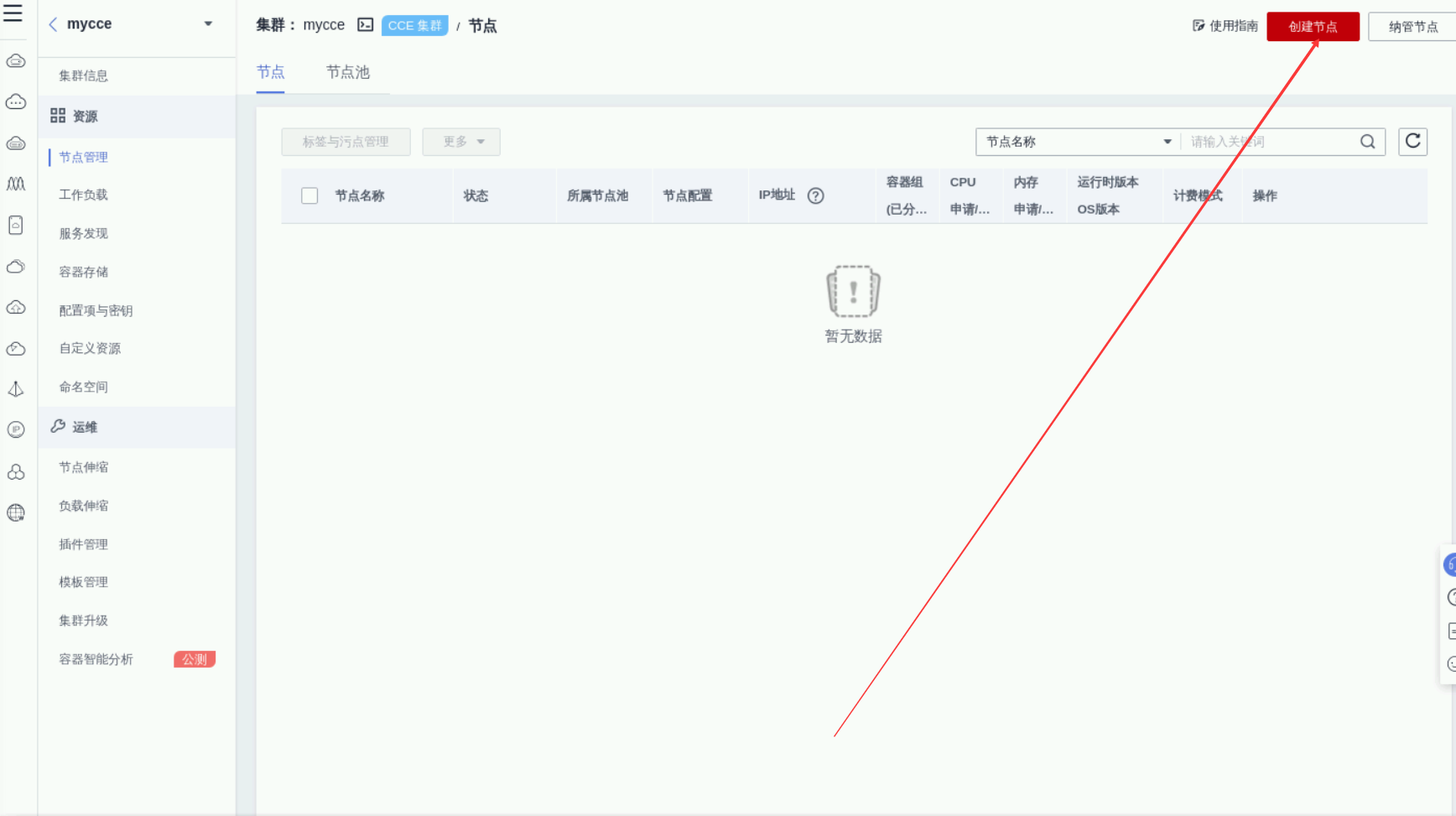1456x816 pixels.
Task: Click the 公测 badge
Action: pos(195,659)
